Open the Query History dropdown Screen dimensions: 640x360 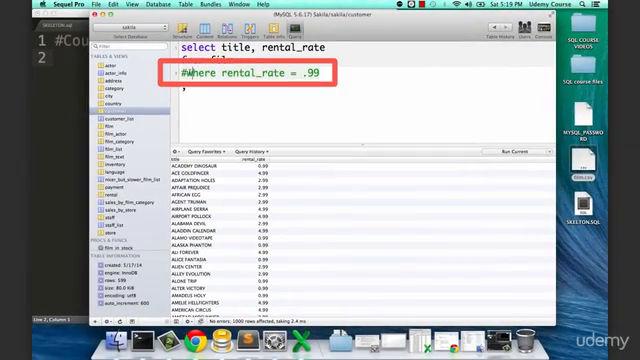click(251, 151)
